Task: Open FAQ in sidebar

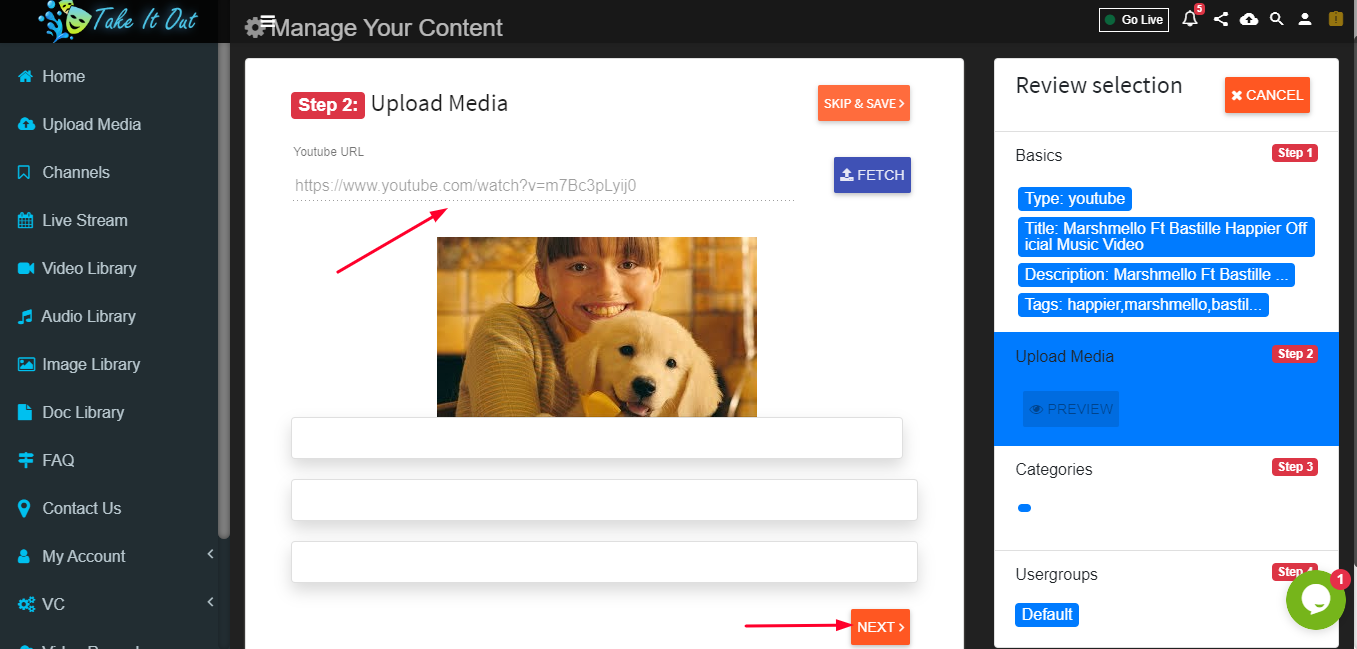Action: pyautogui.click(x=58, y=460)
